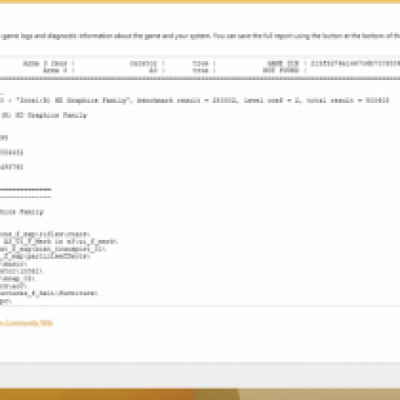Select the 'phics Family' heading below the divider
Image resolution: width=400 pixels, height=400 pixels.
coord(22,212)
